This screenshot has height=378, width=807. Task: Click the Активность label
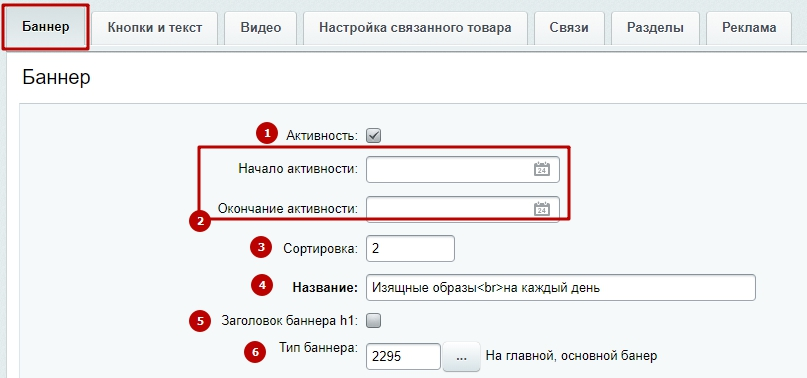coord(322,136)
